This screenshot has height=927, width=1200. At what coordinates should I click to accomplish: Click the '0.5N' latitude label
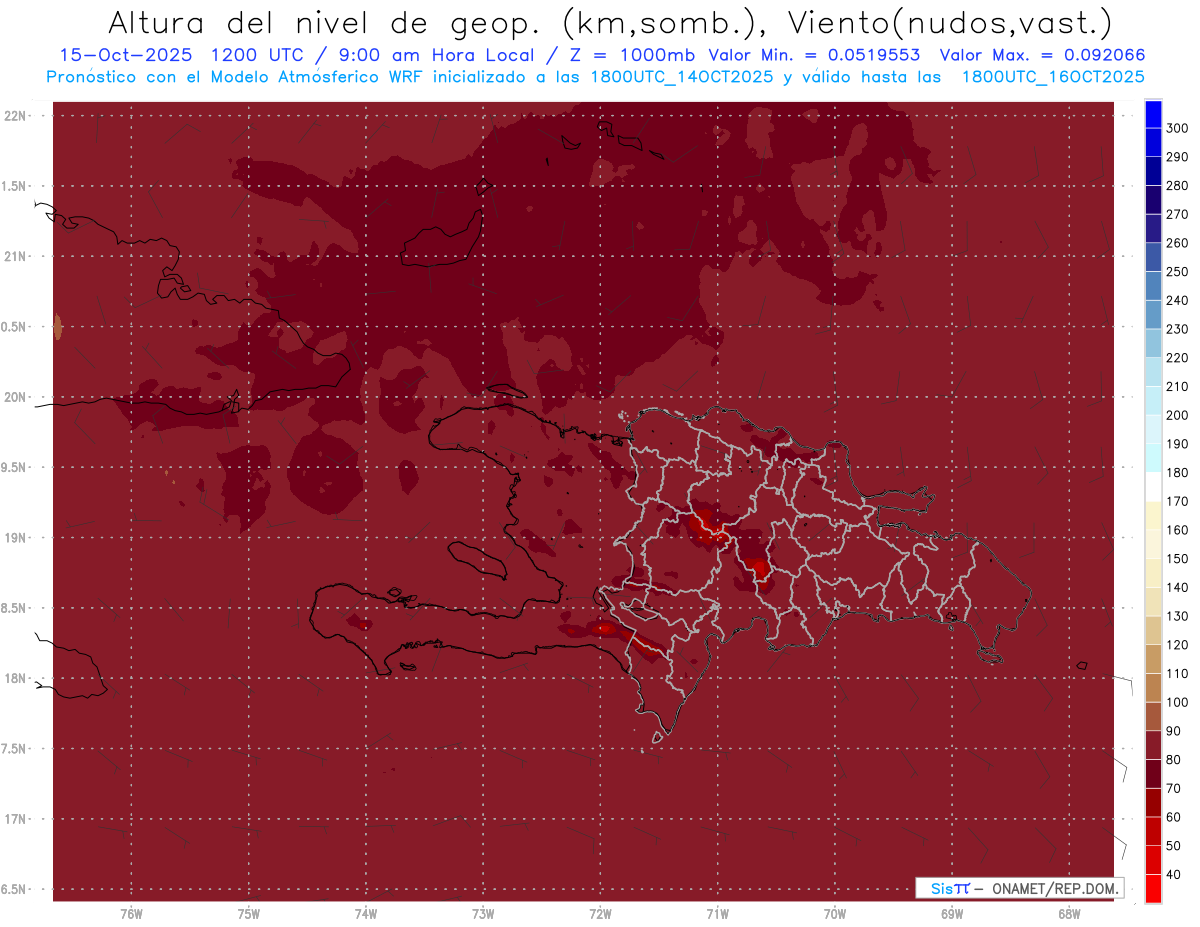(15, 327)
